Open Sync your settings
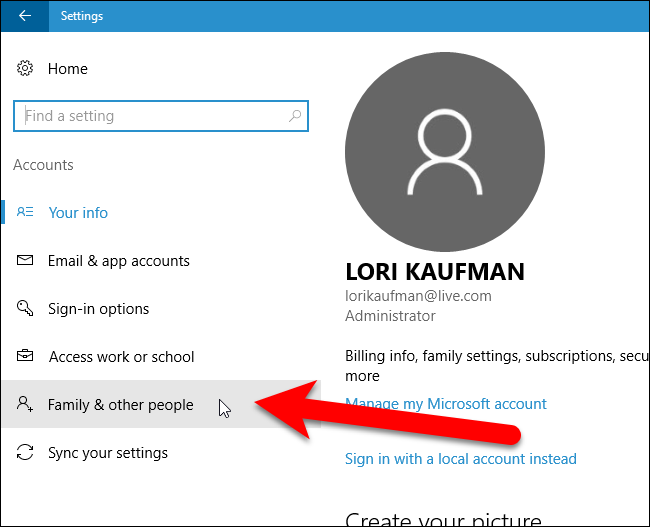650x527 pixels. [x=108, y=453]
